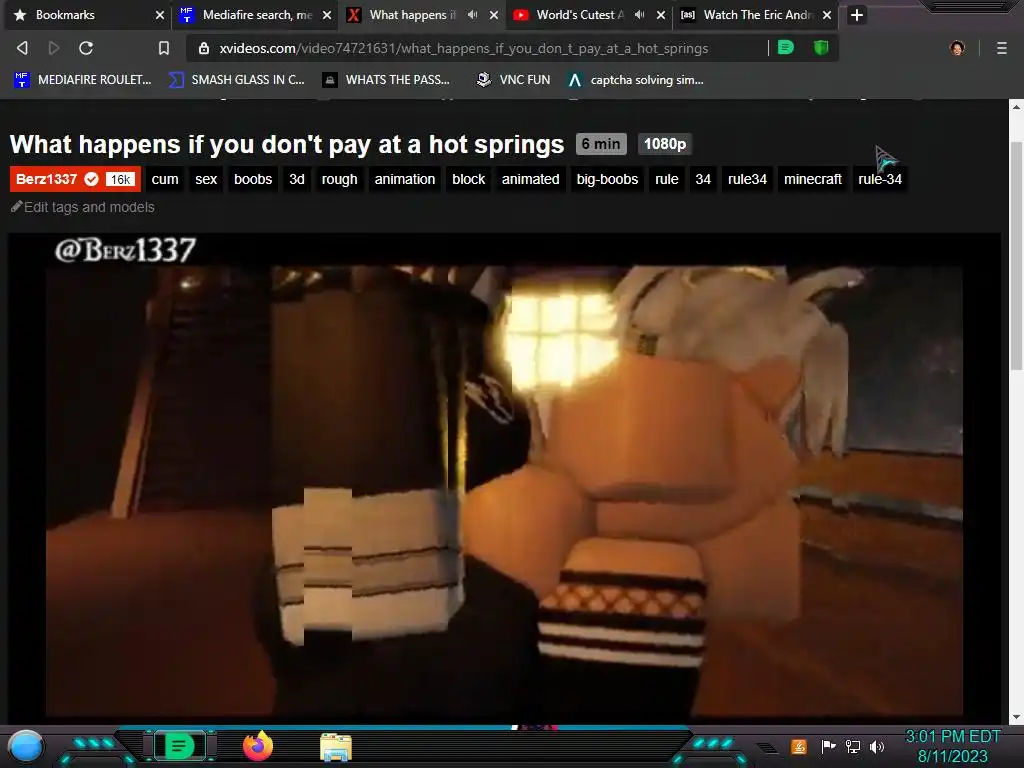Viewport: 1024px width, 768px height.
Task: Click the verified checkmark next to Berz1337
Action: pos(91,179)
